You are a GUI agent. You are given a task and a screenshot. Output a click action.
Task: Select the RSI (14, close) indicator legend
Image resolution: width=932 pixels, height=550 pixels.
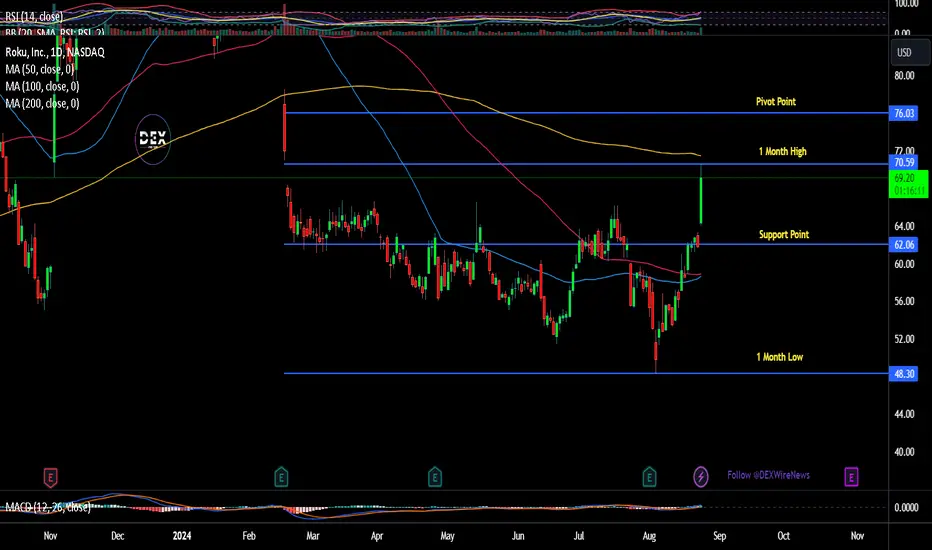(x=34, y=16)
